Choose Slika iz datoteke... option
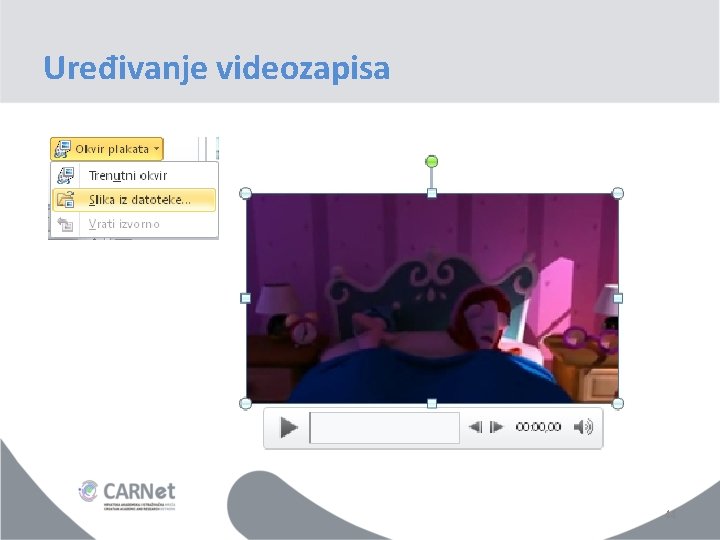Screen dimensions: 720x540 click(134, 200)
